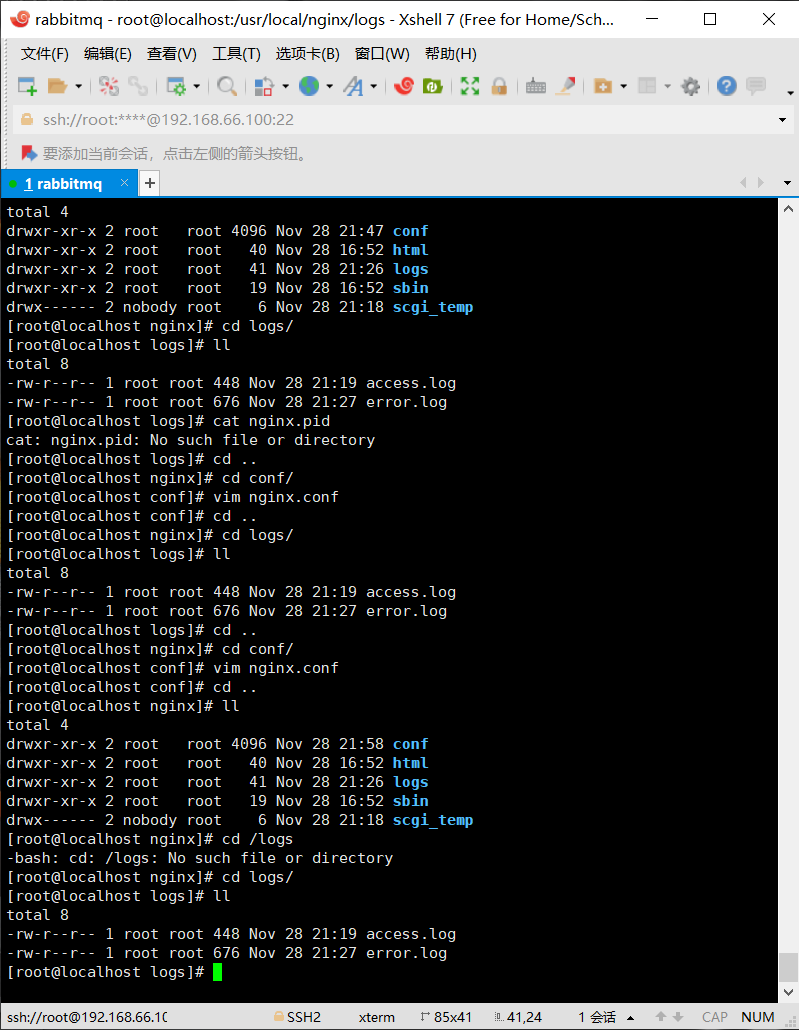The width and height of the screenshot is (799, 1030).
Task: Click SSH2 status bar entry
Action: pyautogui.click(x=298, y=1017)
